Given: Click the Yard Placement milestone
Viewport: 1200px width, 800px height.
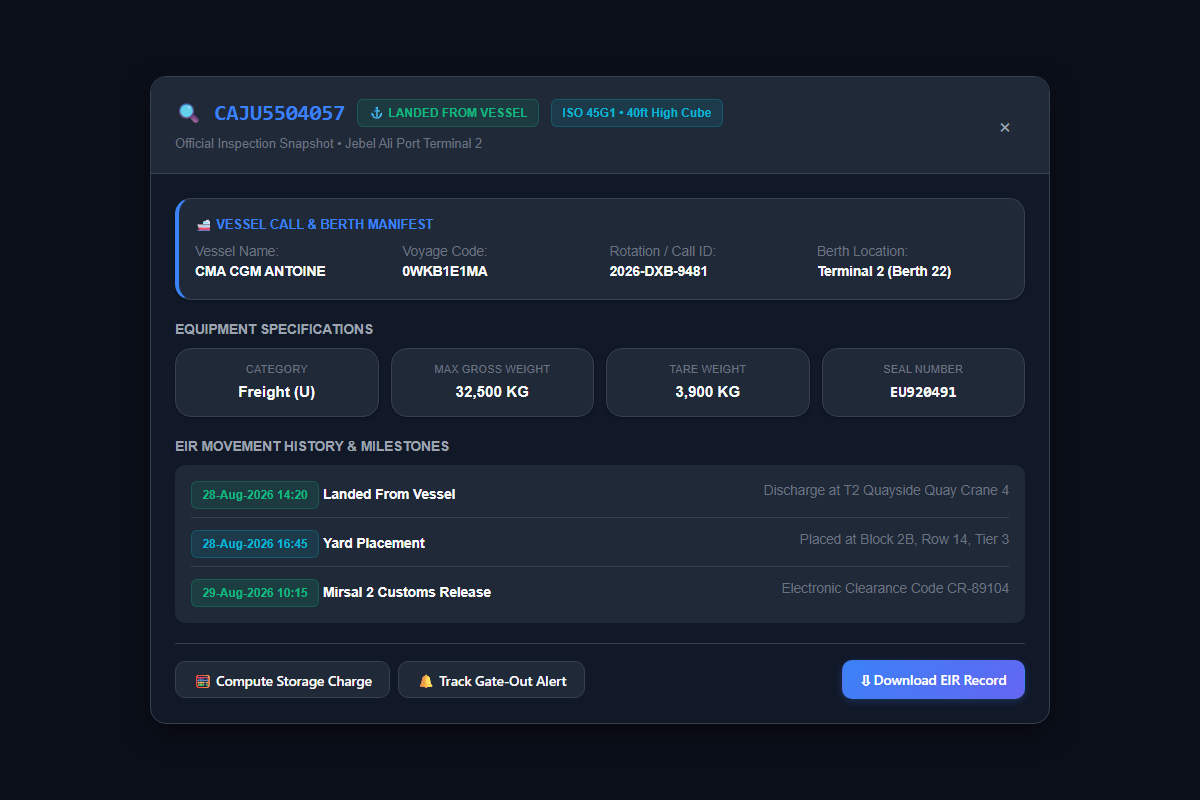Looking at the screenshot, I should coord(374,543).
